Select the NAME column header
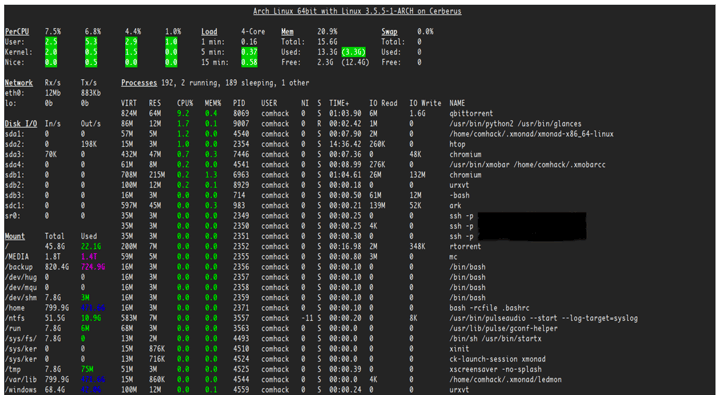The height and width of the screenshot is (395, 720). tap(457, 103)
